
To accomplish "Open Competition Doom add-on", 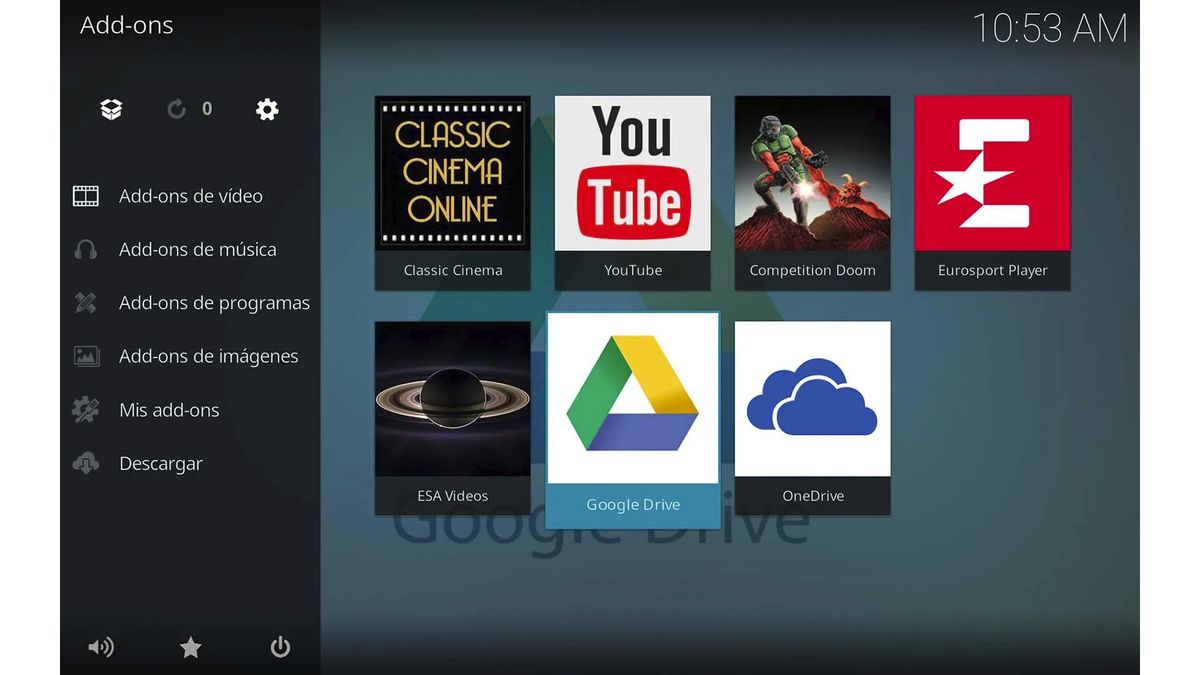I will point(812,190).
